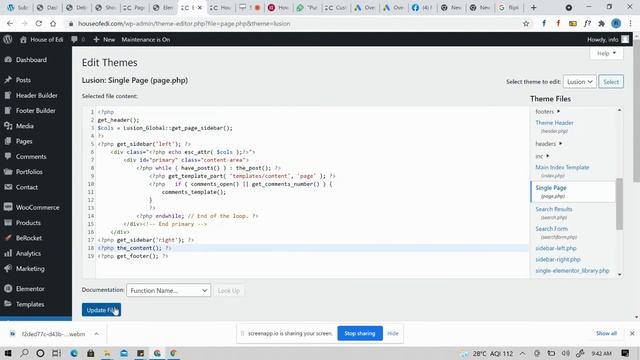Expand the Help dropdown tab

[x=606, y=53]
